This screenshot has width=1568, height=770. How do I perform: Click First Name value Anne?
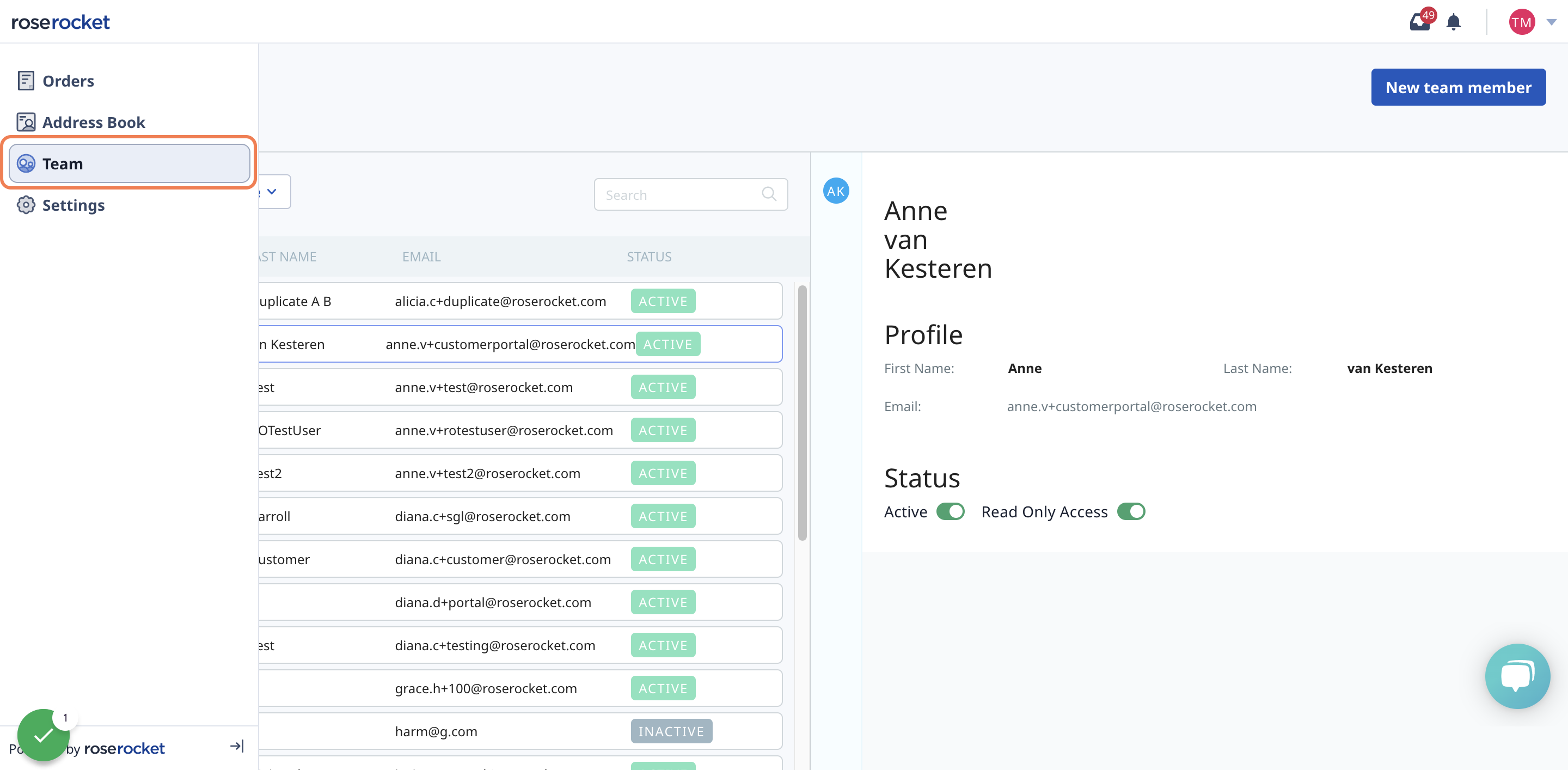[1025, 368]
